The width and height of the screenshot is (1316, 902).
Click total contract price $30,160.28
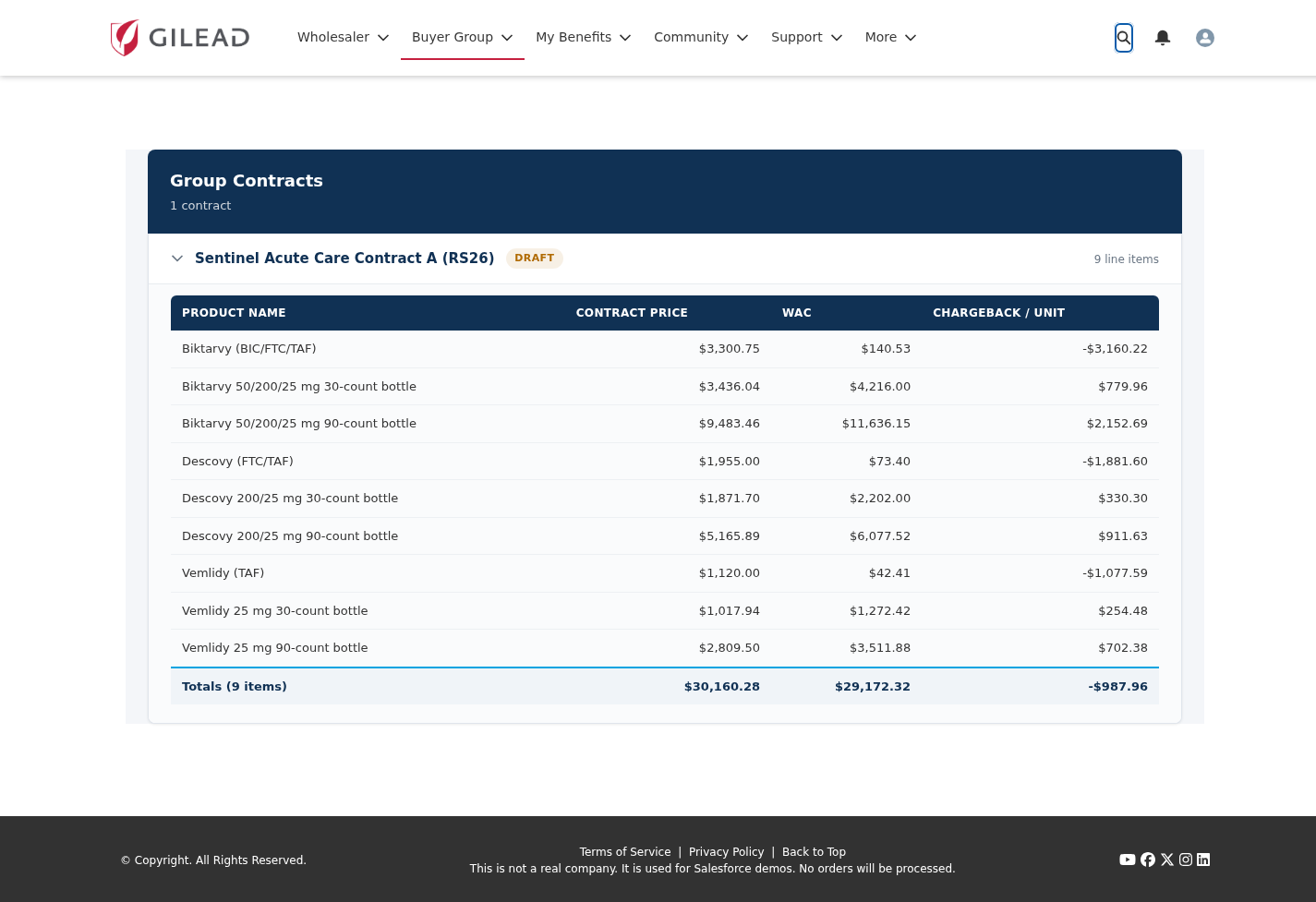point(722,687)
